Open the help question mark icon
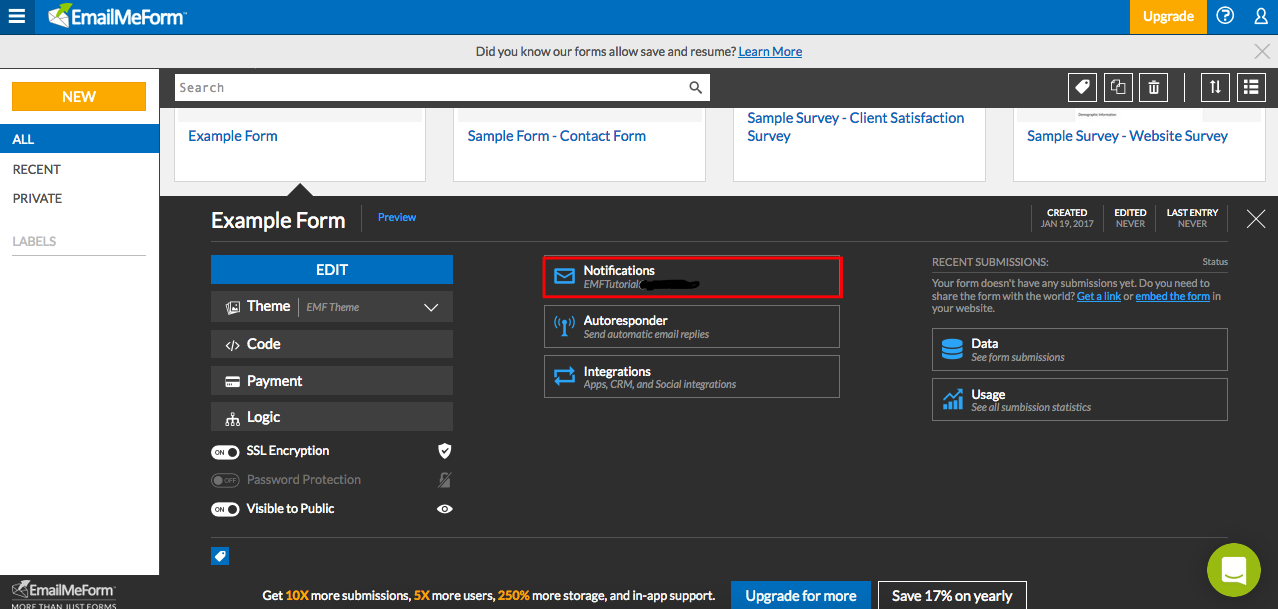 [1225, 16]
